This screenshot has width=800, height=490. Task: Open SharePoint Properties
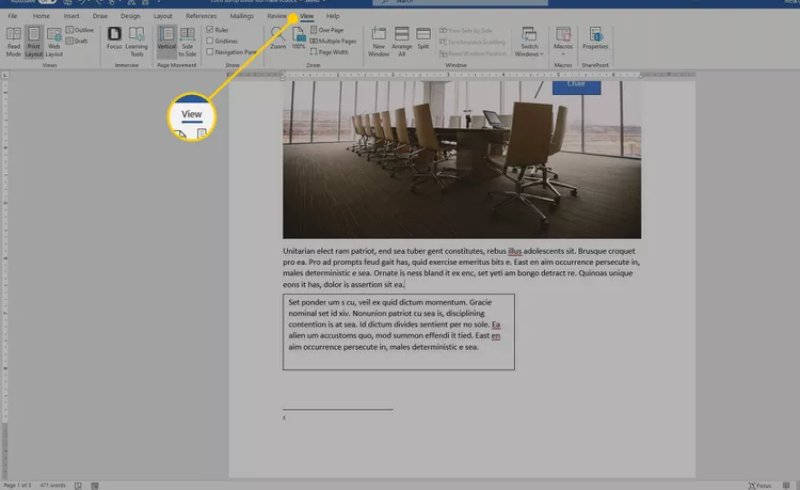coord(595,40)
